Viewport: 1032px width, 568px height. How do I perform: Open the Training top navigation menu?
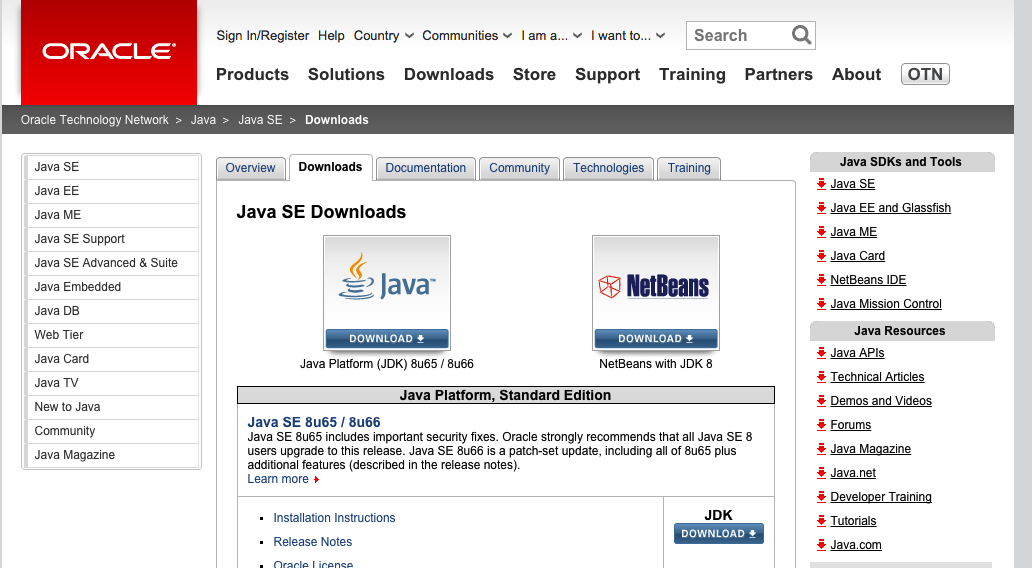click(x=692, y=74)
